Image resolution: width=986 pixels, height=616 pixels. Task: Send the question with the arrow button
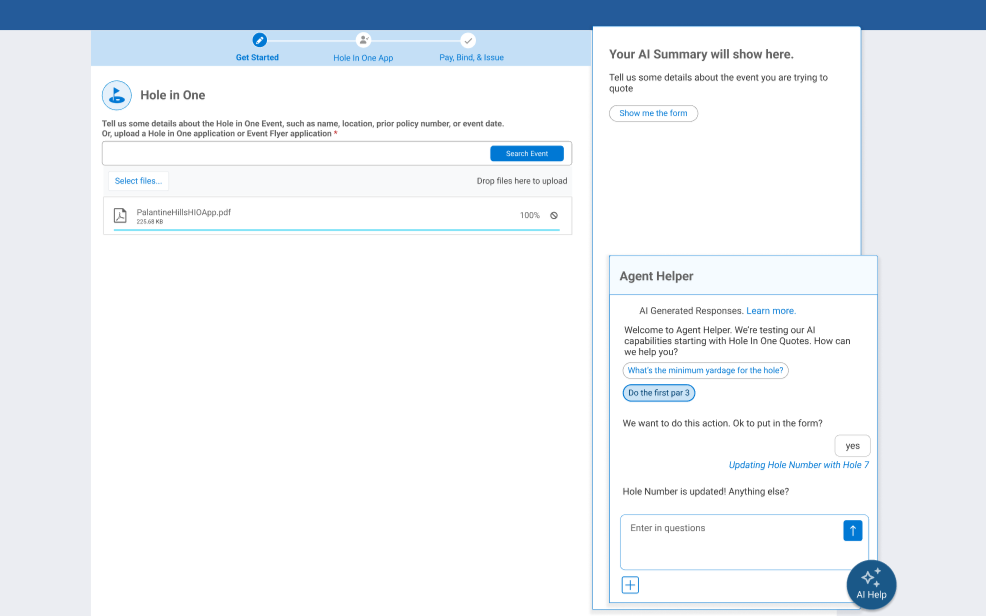[x=853, y=531]
